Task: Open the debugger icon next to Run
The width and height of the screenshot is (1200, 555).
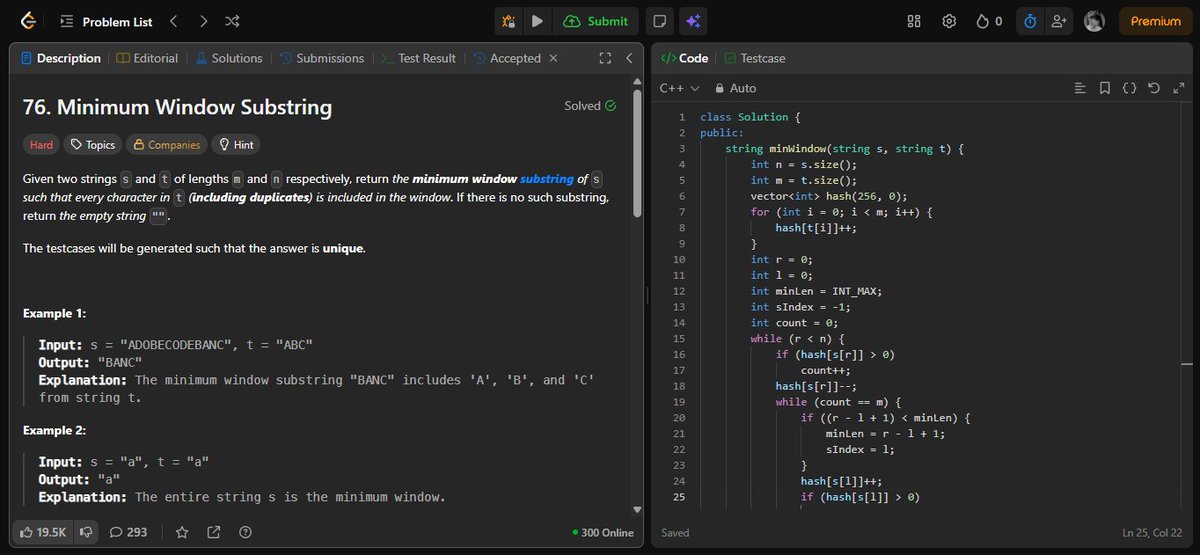Action: click(509, 21)
